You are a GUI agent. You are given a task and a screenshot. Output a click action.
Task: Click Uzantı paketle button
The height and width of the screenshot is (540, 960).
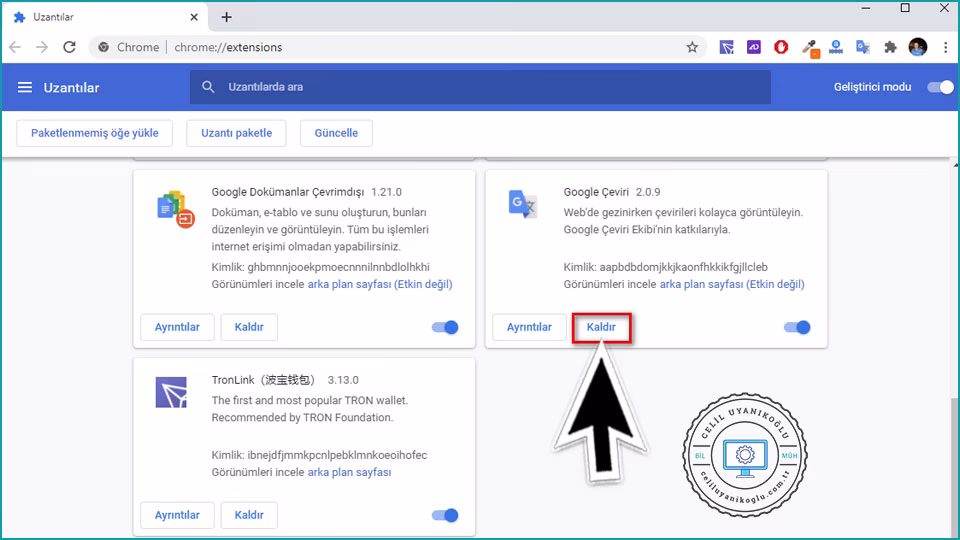[236, 133]
